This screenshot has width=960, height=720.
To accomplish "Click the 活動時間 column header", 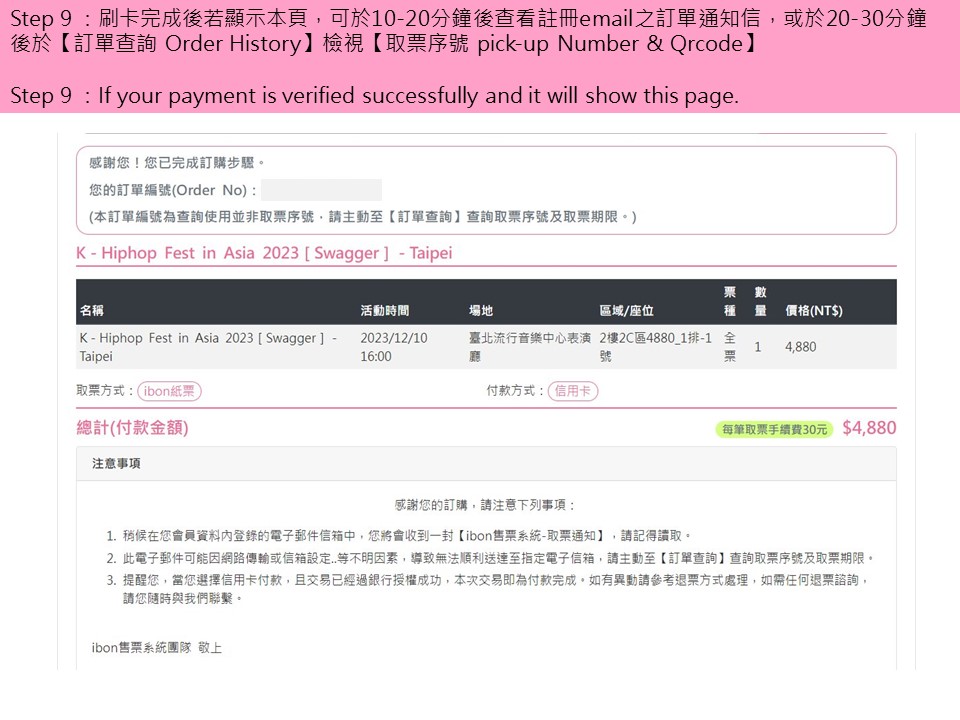I will pos(385,310).
